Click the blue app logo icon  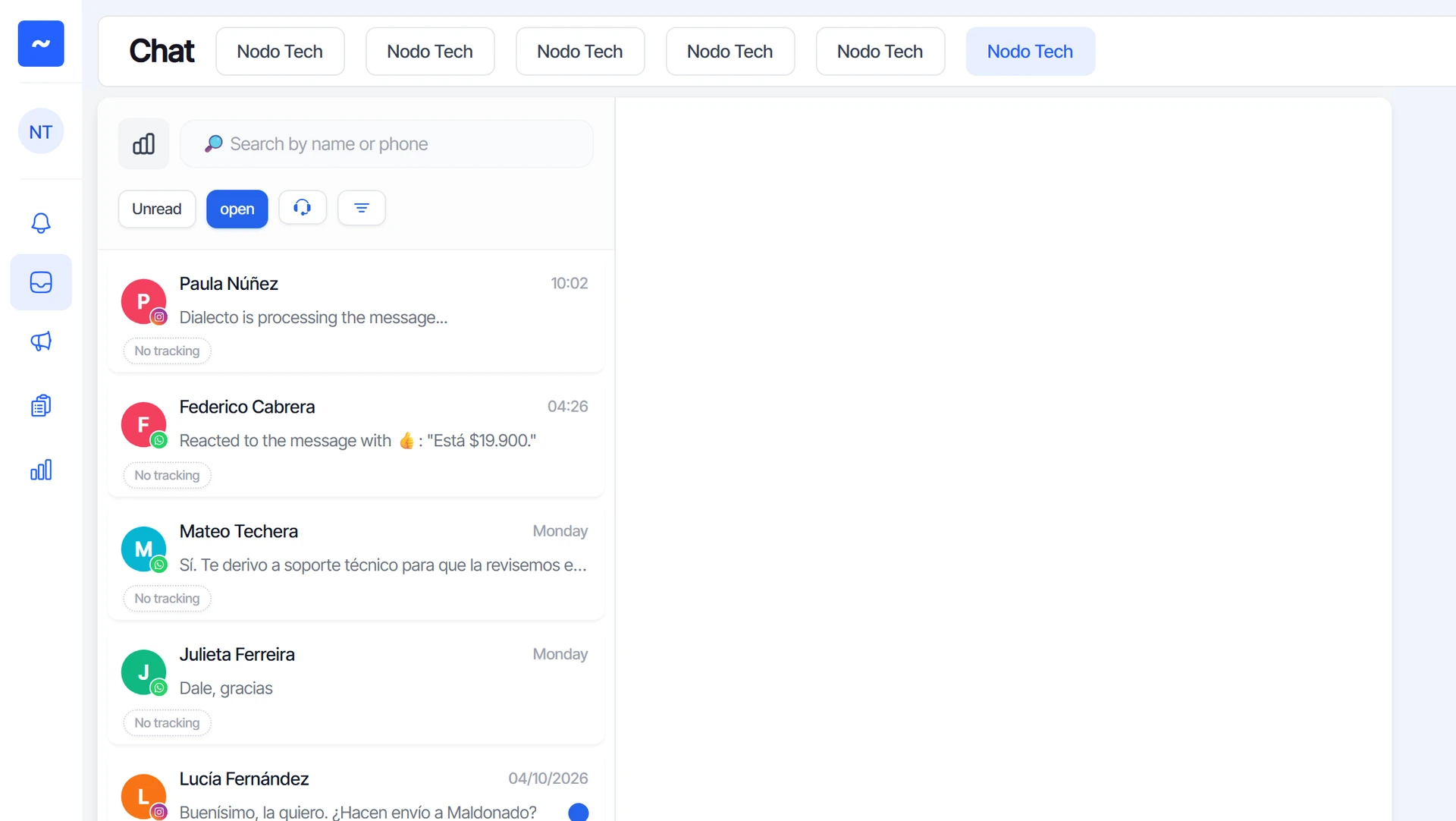pyautogui.click(x=41, y=44)
